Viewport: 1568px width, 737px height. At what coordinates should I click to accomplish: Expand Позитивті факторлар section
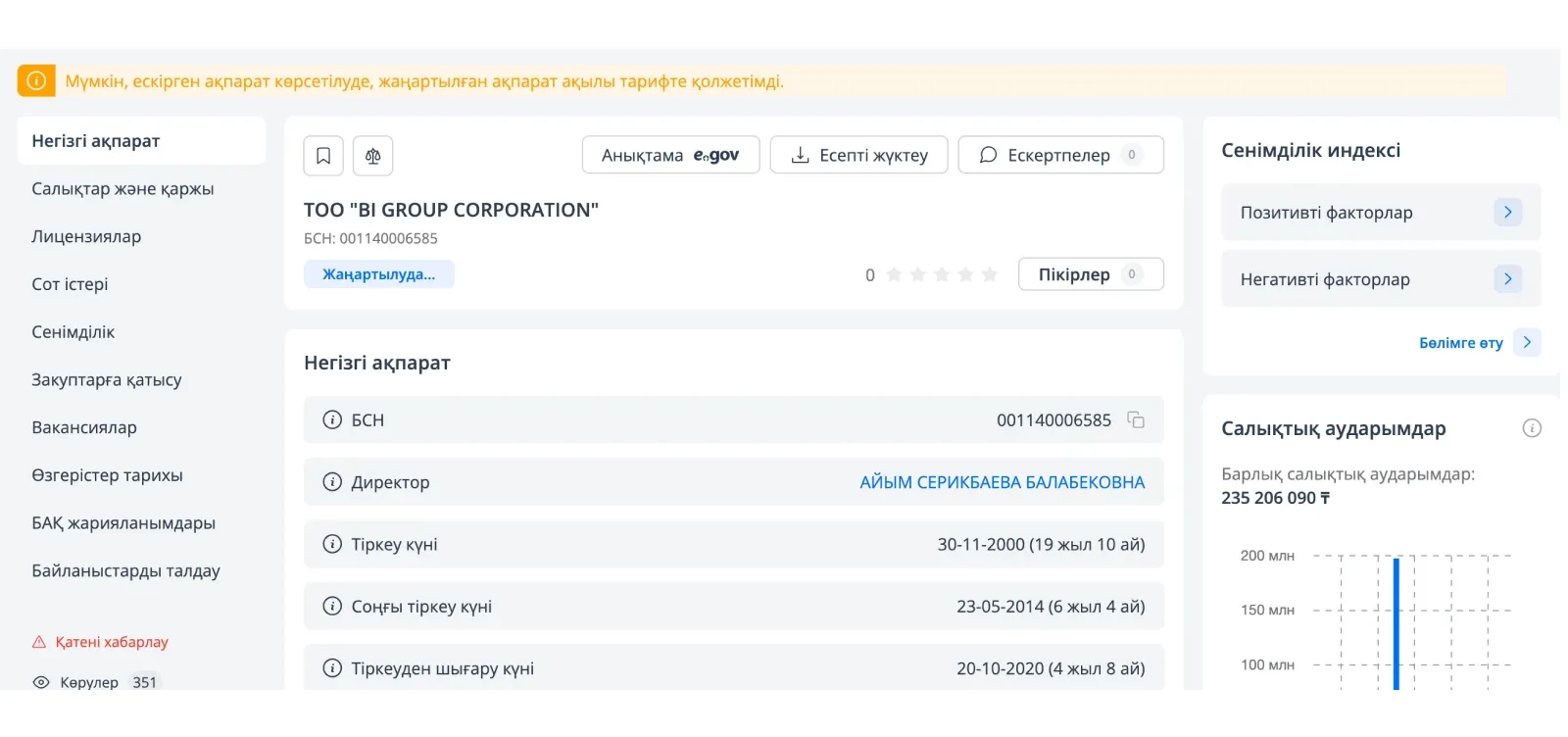[x=1507, y=213]
